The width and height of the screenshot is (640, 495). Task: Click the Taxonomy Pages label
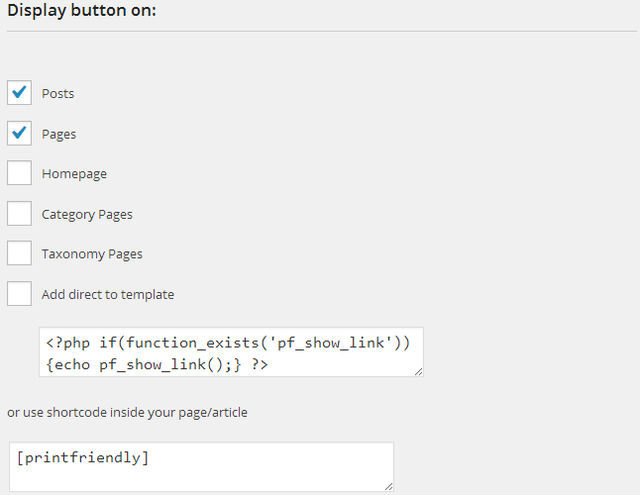[92, 254]
